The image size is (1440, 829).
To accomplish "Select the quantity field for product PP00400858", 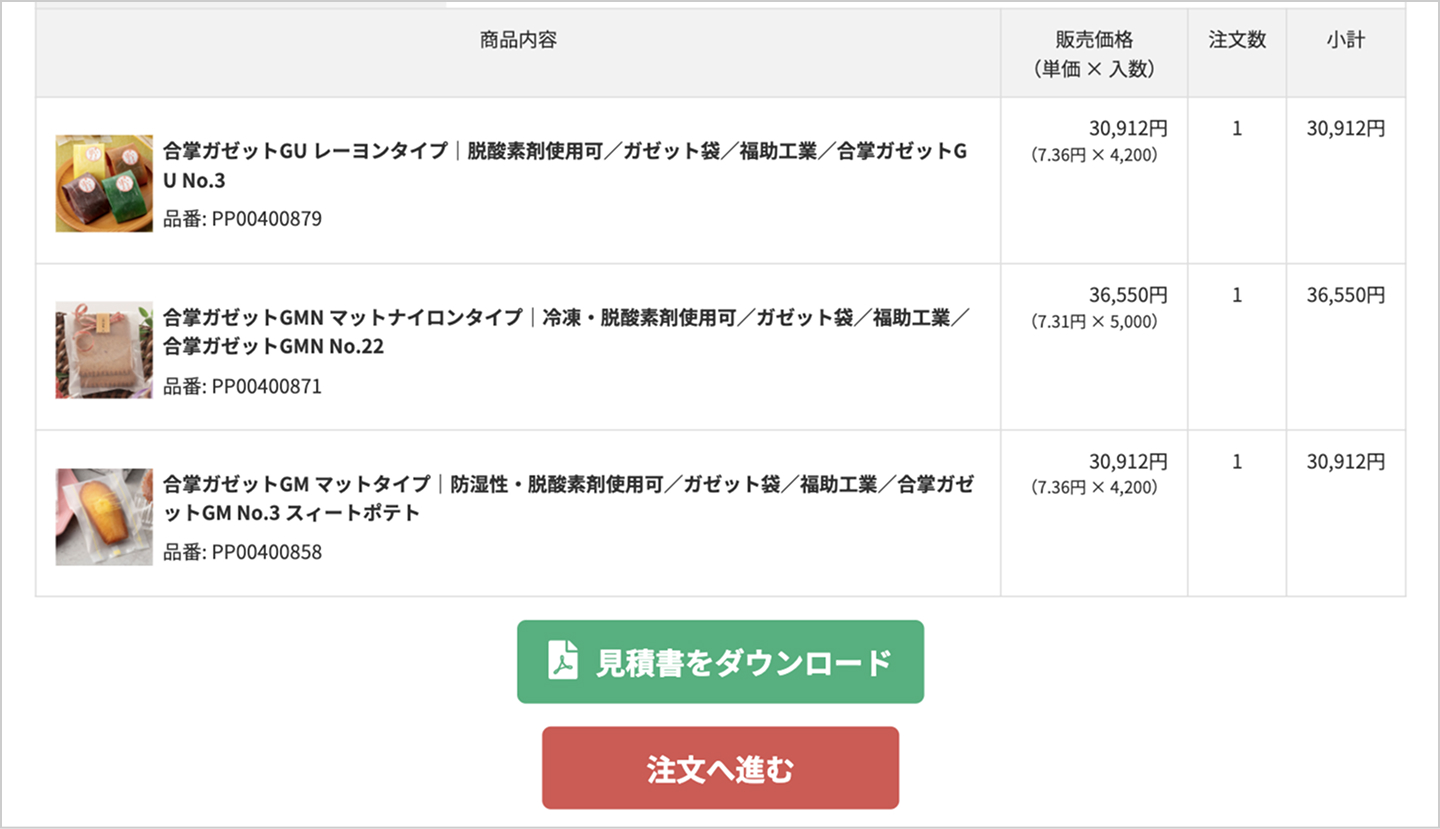I will point(1236,461).
